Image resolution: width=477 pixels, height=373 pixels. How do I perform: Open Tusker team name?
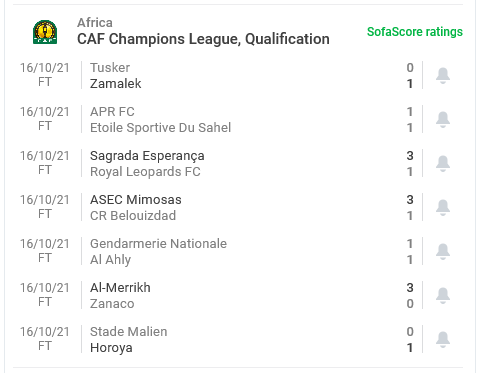[x=110, y=68]
